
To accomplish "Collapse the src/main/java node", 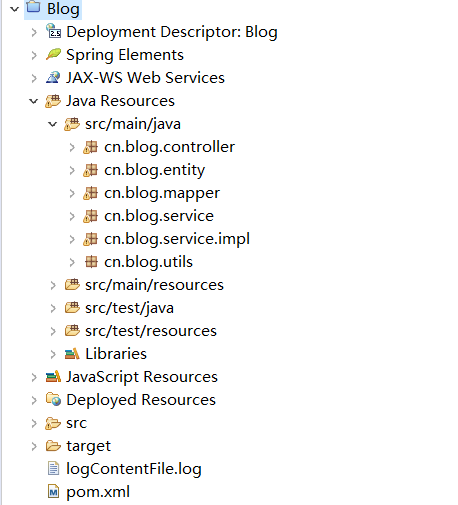I will coord(53,124).
